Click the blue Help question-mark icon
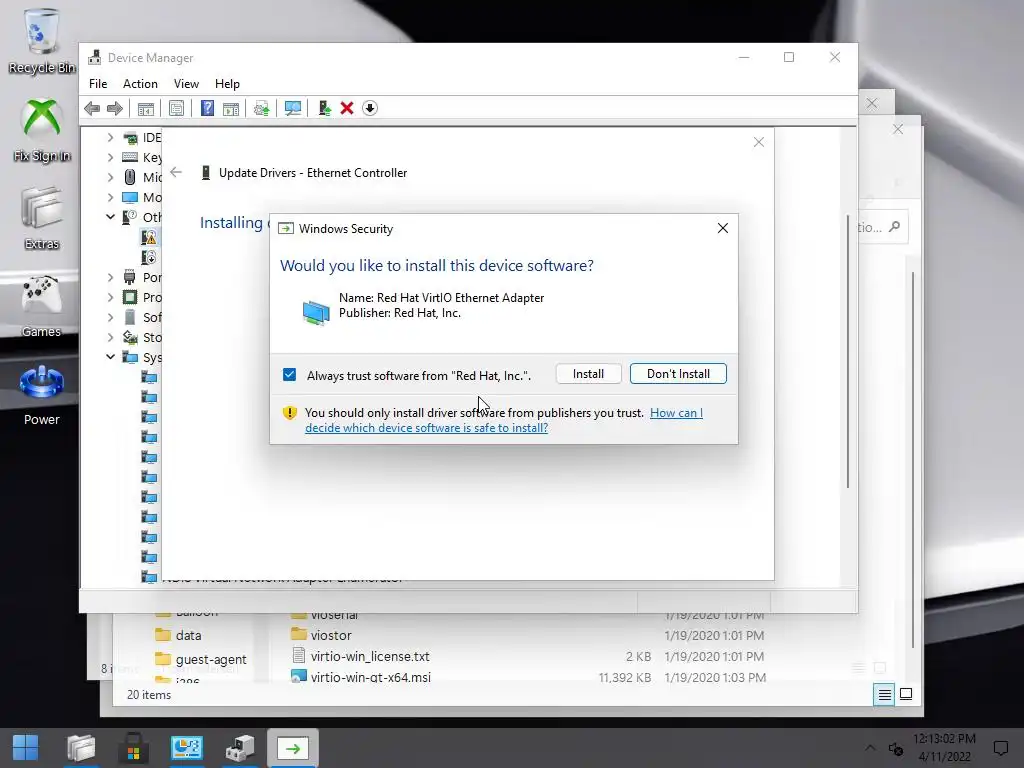1024x768 pixels. (207, 108)
